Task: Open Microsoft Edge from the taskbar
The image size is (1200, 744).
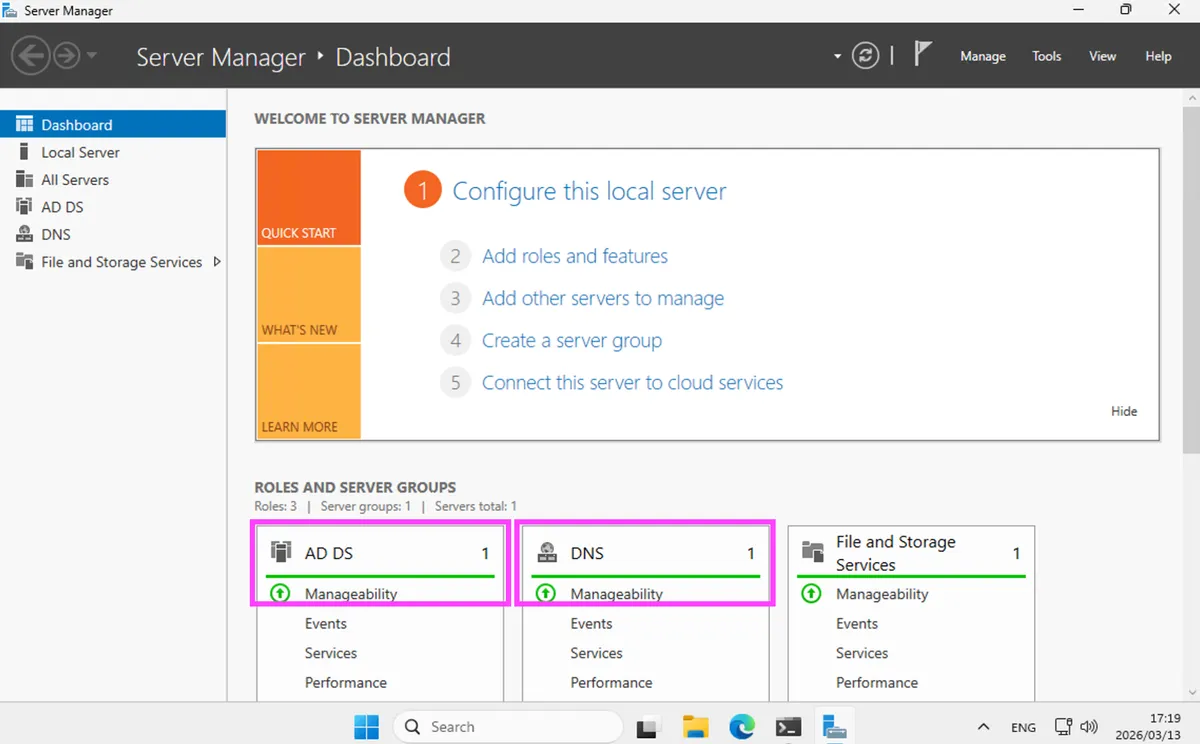Action: tap(741, 727)
